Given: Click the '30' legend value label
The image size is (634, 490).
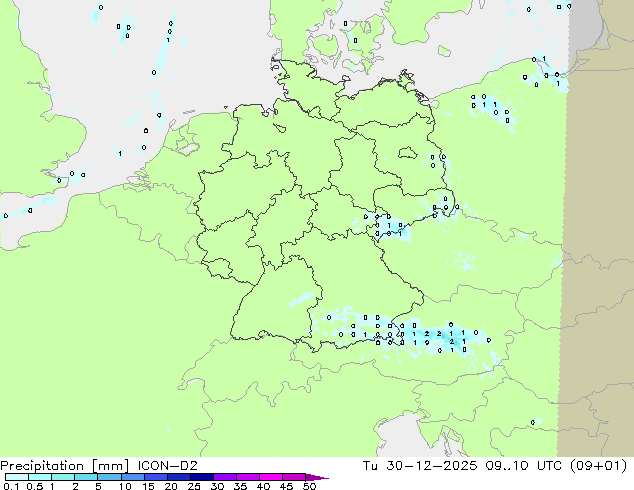Looking at the screenshot, I should [217, 486].
